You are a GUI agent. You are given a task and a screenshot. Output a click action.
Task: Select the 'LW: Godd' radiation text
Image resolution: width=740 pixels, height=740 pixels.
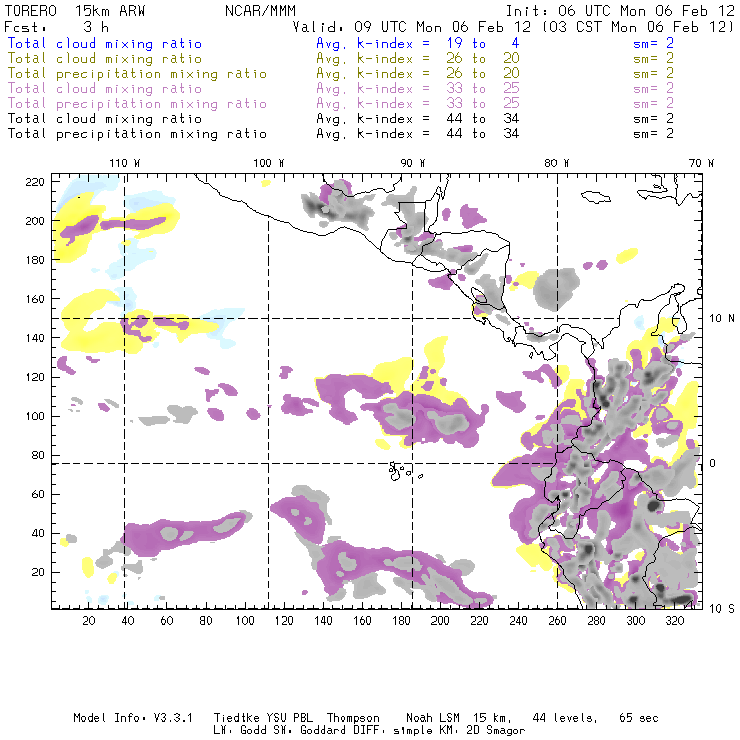coord(240,730)
